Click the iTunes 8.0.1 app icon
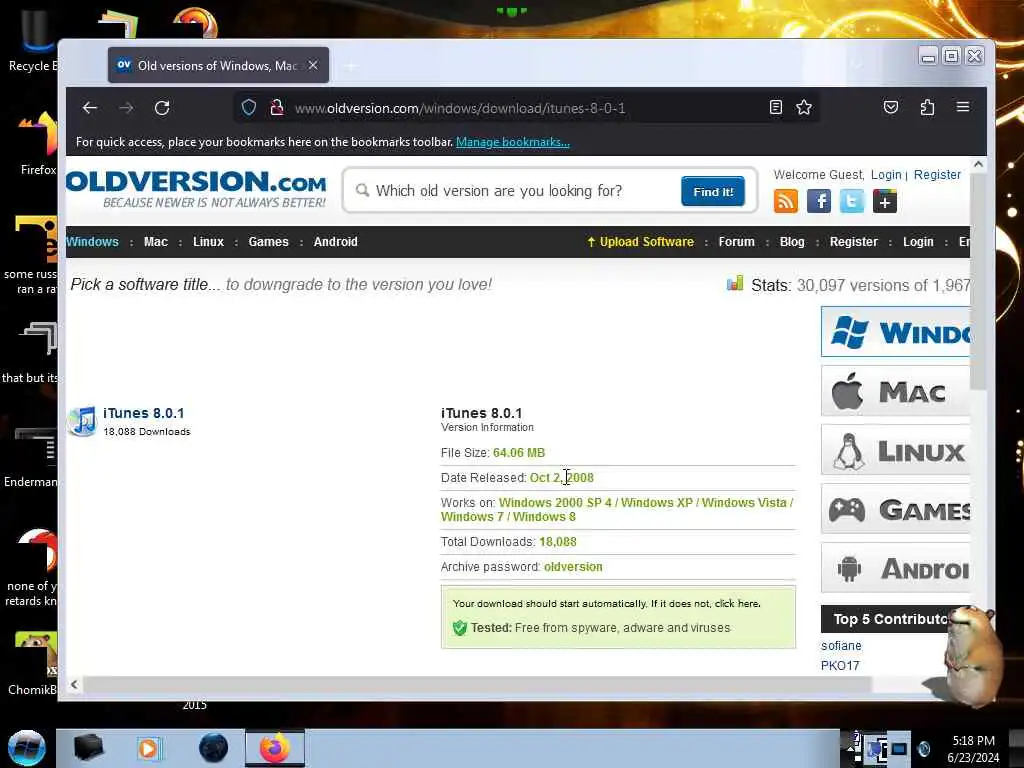Screen dimensions: 1024x768 pos(82,421)
